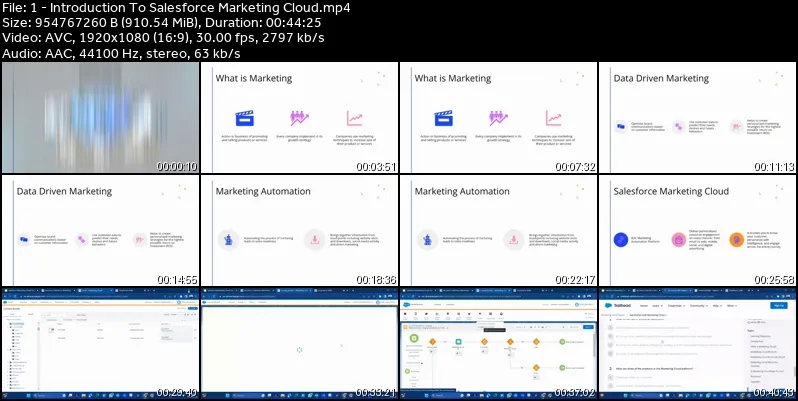Image resolution: width=798 pixels, height=401 pixels.
Task: Click the lower branch orange diamond node
Action: coord(536,367)
